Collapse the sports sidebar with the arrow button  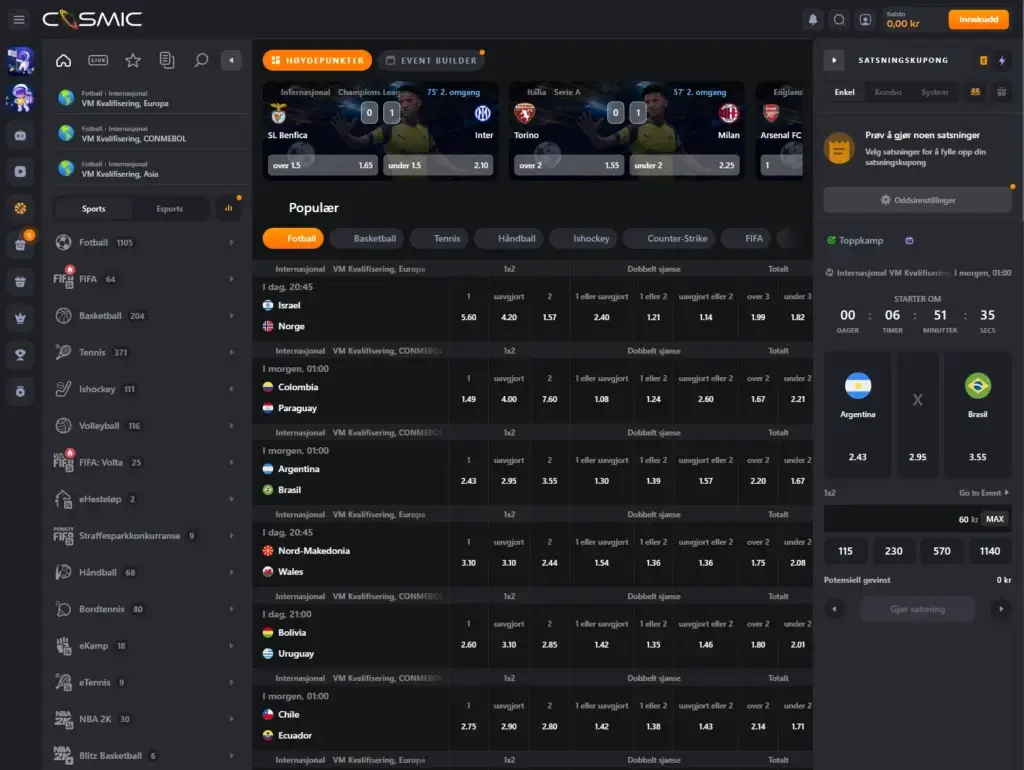click(231, 60)
